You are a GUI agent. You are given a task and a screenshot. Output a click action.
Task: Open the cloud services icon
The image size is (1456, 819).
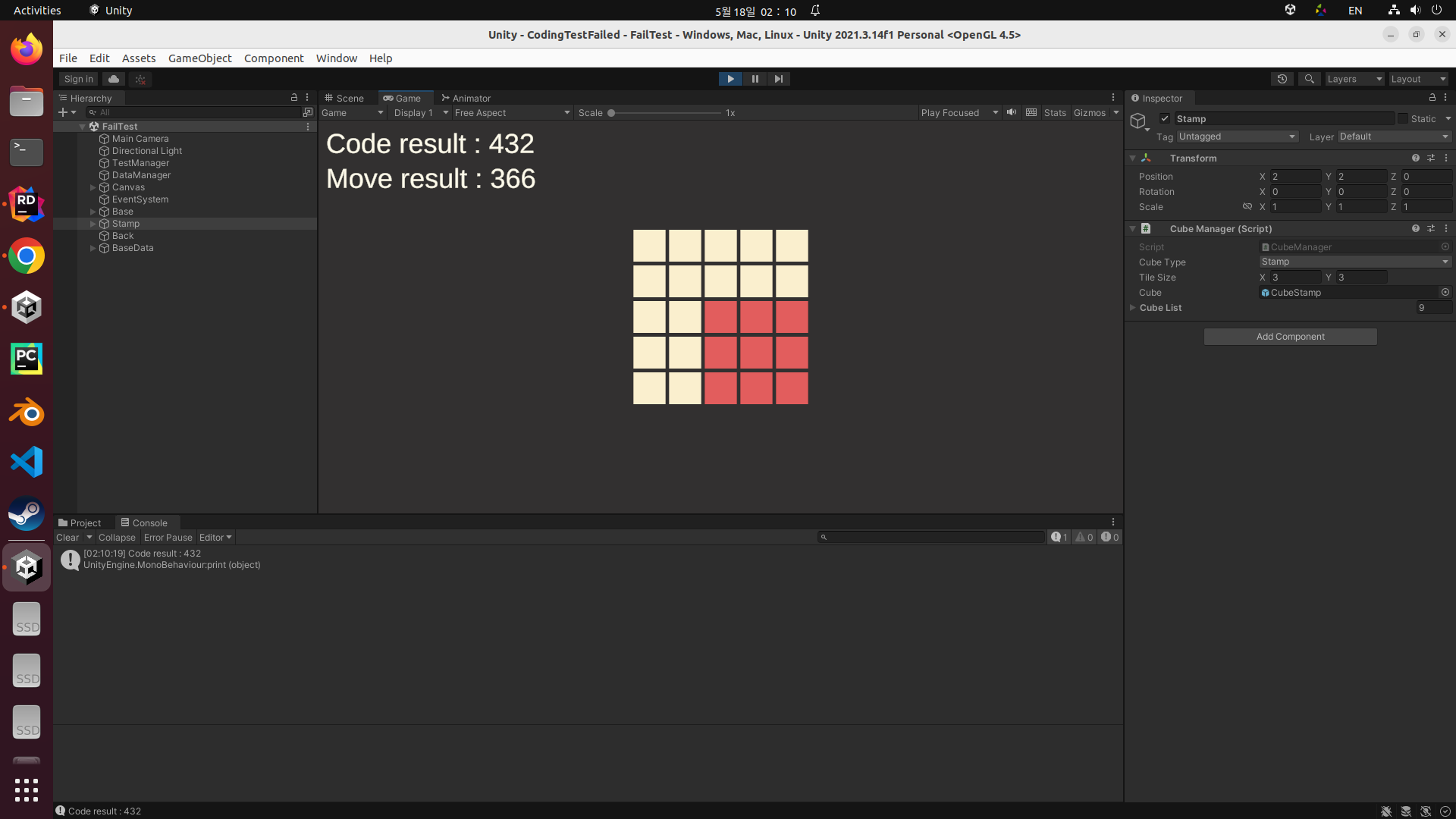coord(114,79)
